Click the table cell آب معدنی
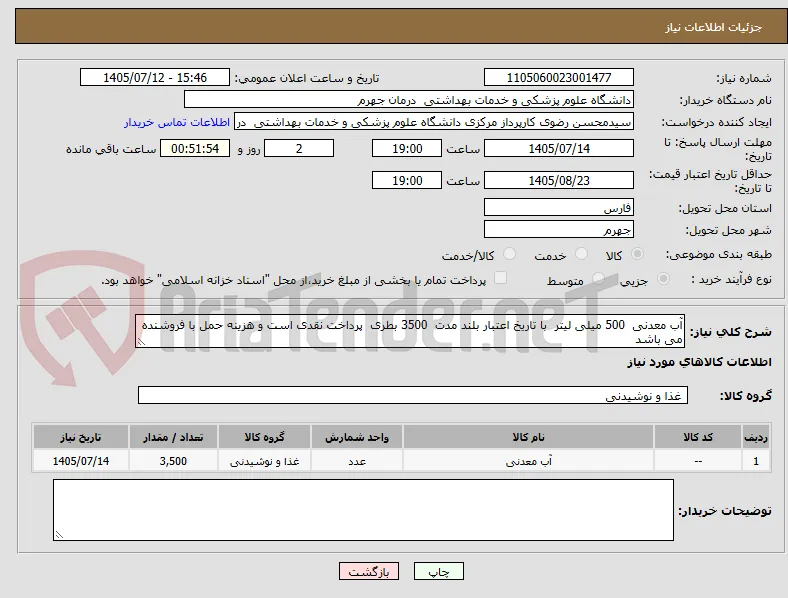Image resolution: width=788 pixels, height=598 pixels. coord(528,461)
